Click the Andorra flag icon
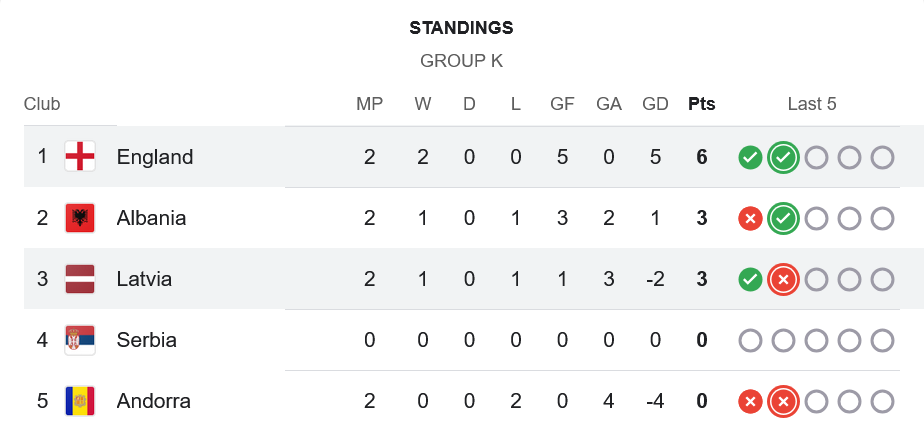This screenshot has width=924, height=448. pyautogui.click(x=80, y=401)
